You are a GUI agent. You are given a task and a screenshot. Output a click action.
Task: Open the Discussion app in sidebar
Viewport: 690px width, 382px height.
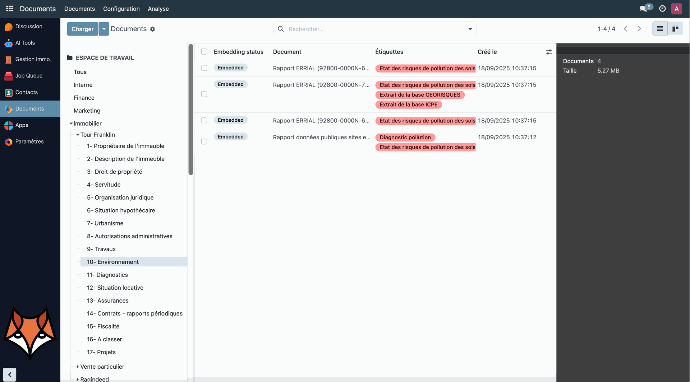pyautogui.click(x=8, y=27)
